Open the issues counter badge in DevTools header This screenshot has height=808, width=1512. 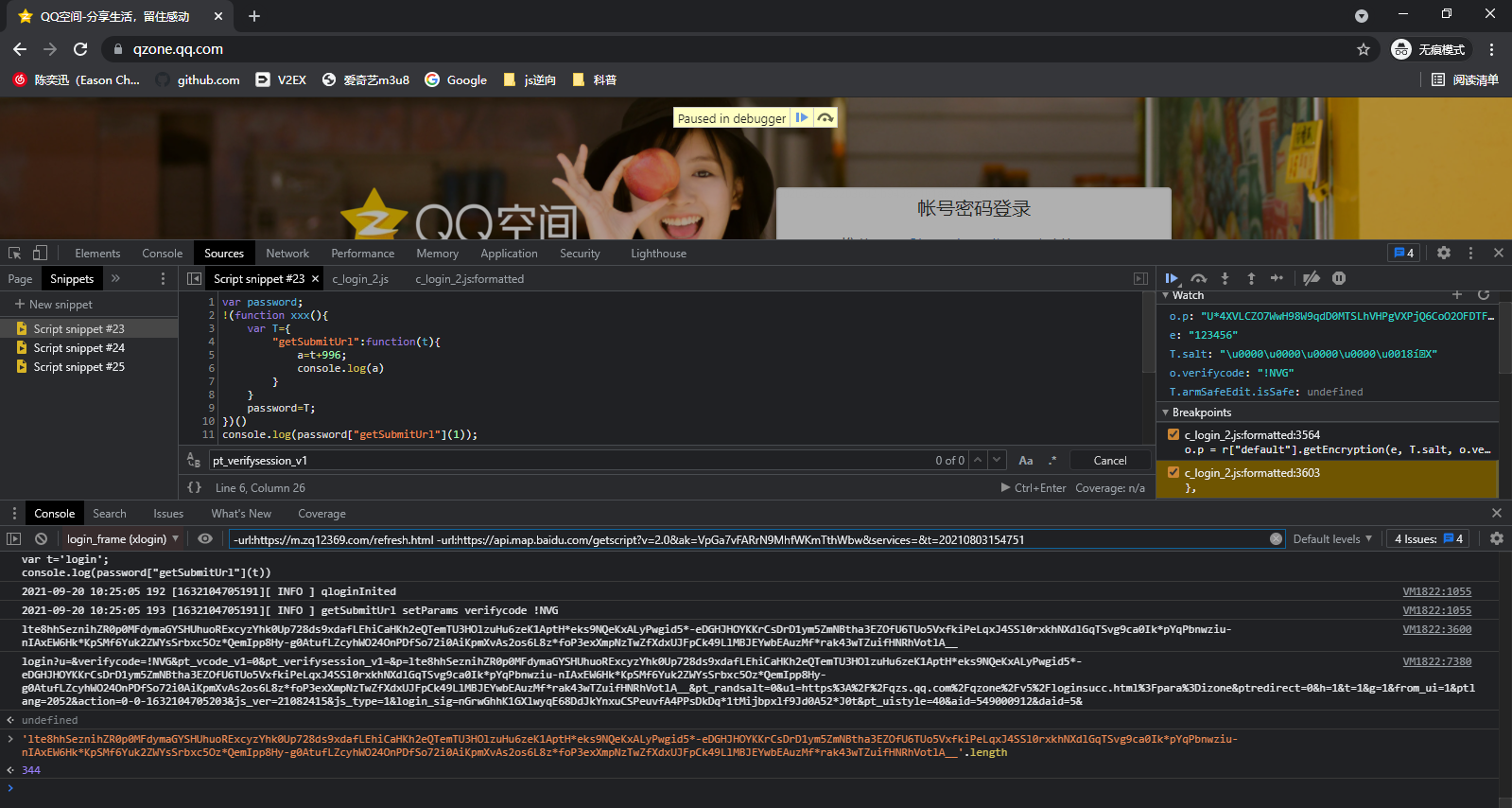pos(1404,253)
